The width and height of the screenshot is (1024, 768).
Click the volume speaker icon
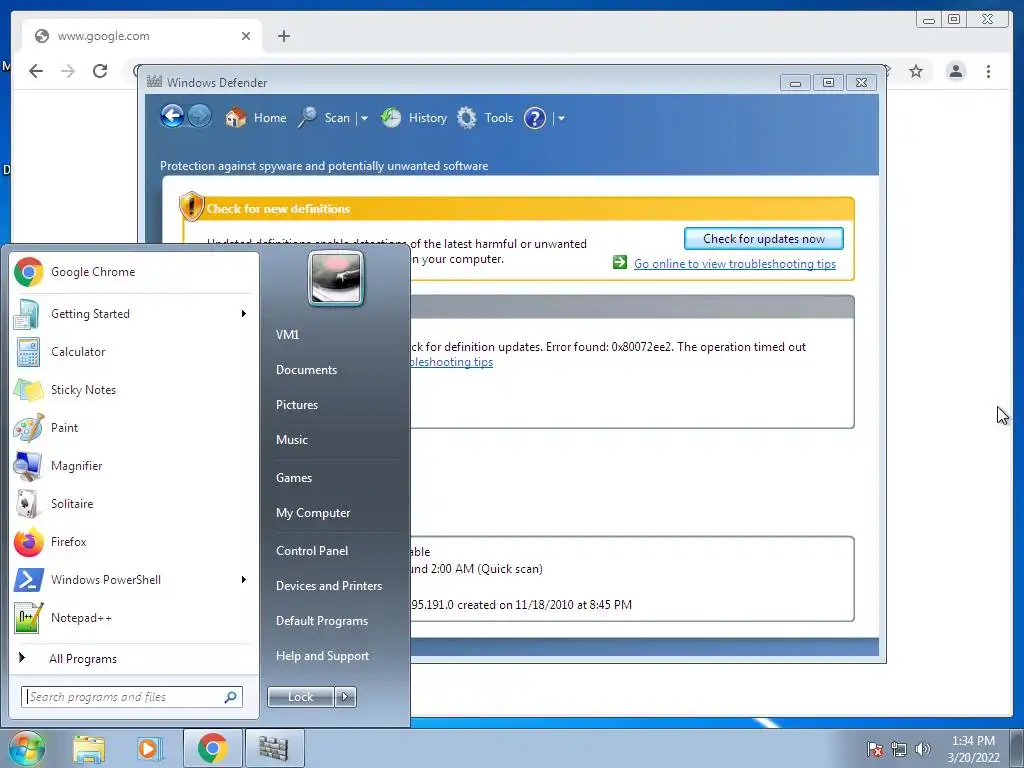[922, 749]
